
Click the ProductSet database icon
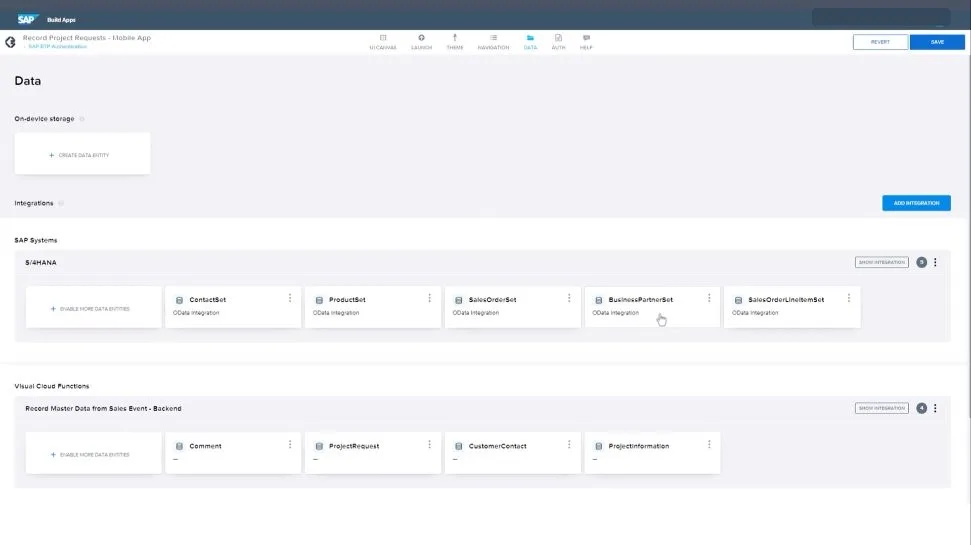click(x=319, y=300)
